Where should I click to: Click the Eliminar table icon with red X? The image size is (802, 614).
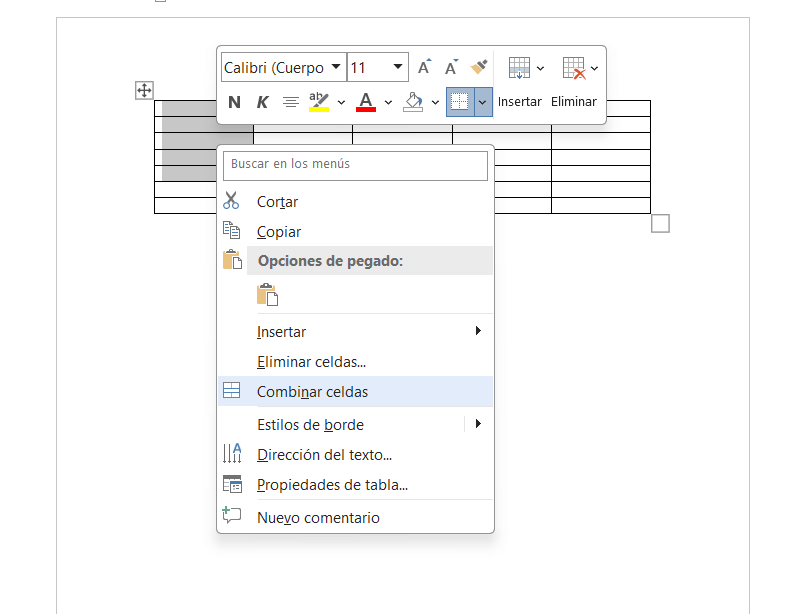tap(573, 68)
